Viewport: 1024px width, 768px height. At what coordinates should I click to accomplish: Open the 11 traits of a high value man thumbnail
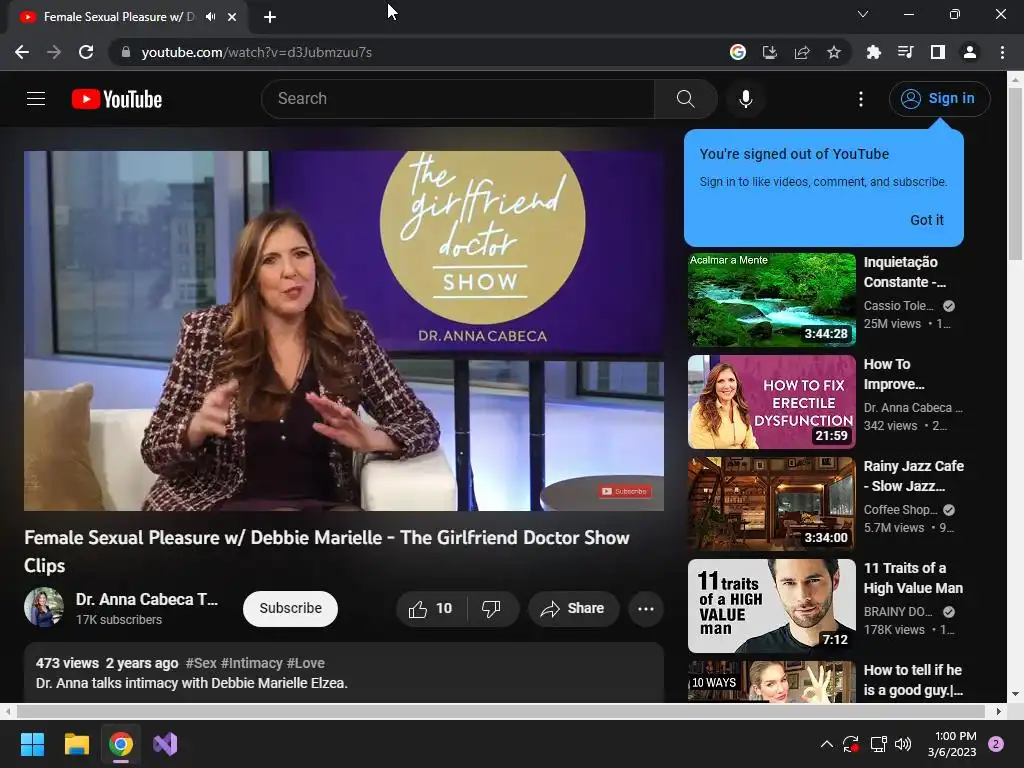(772, 605)
